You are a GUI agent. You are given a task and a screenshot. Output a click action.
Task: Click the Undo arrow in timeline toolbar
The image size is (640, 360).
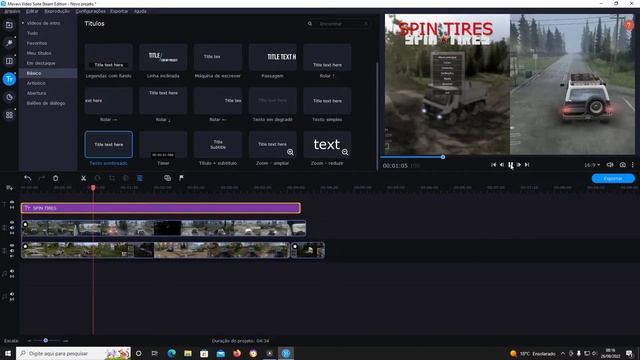tap(27, 178)
